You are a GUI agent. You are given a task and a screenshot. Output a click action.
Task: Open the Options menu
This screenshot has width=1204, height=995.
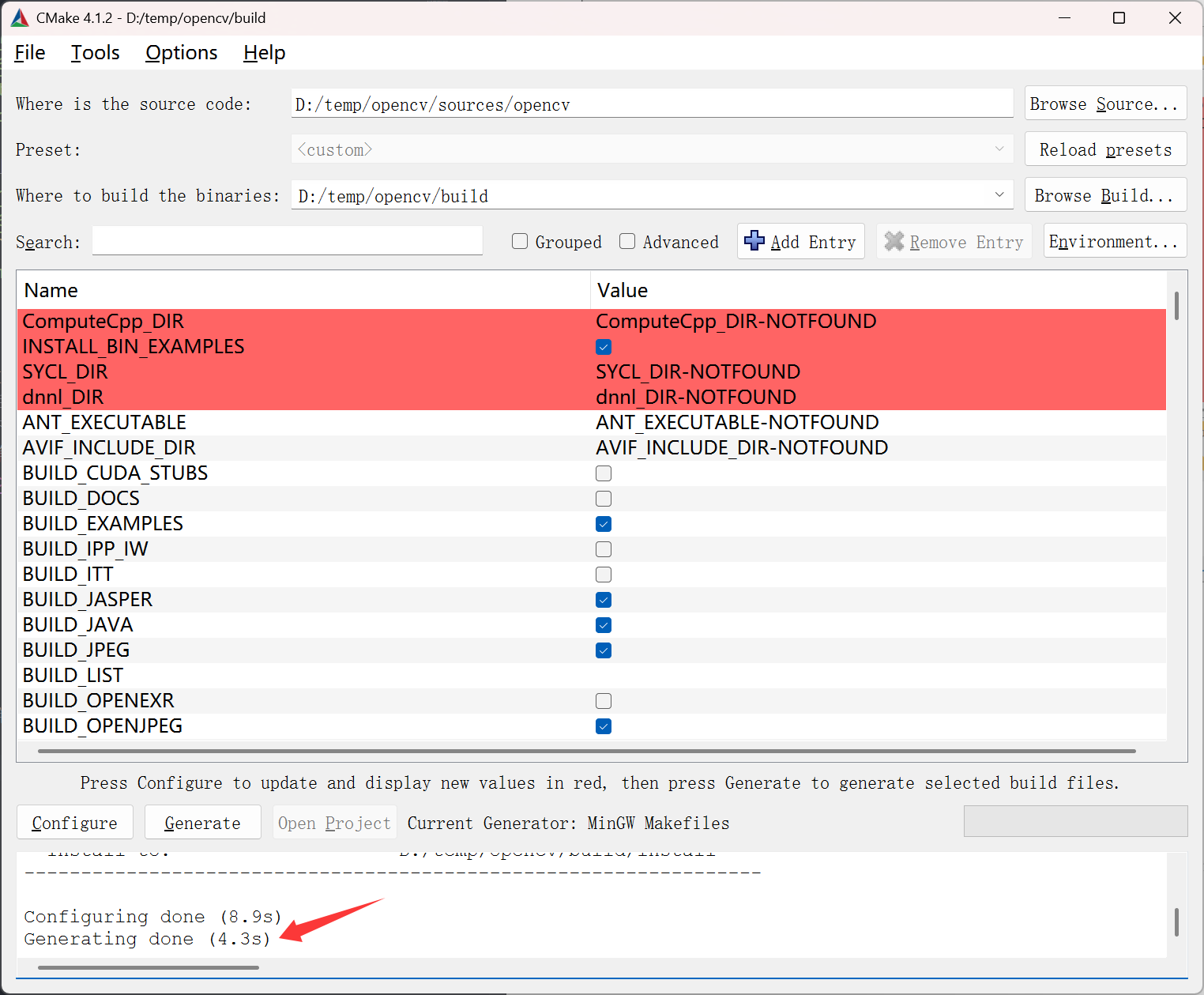181,53
